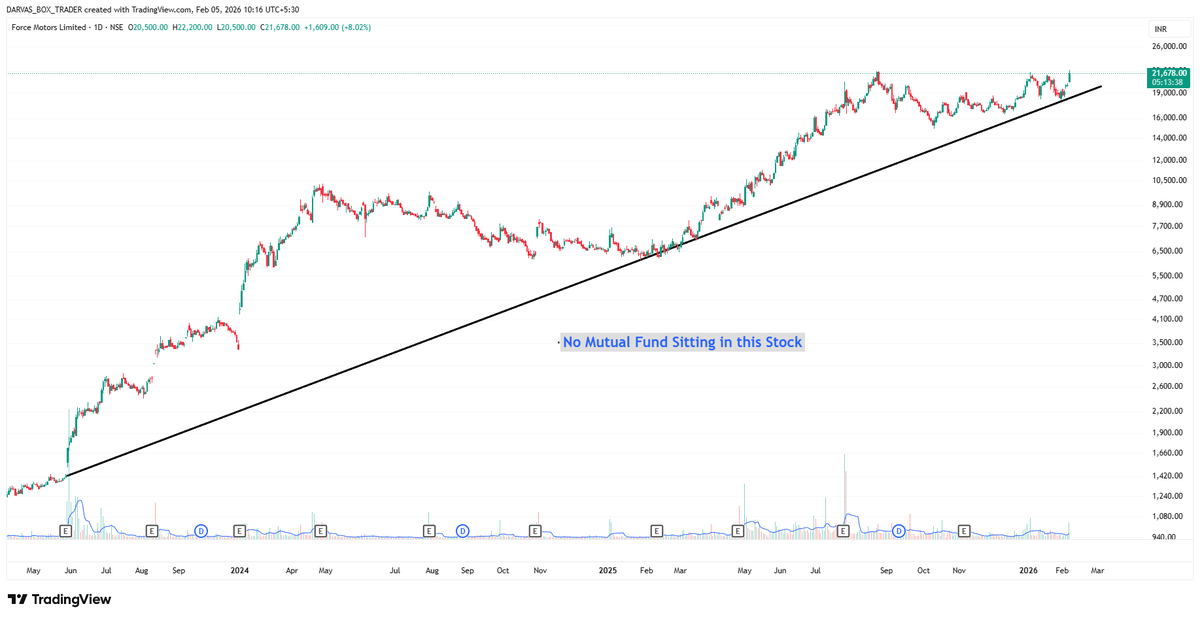This screenshot has height=619, width=1200.
Task: Click the 4,100.00 price axis label
Action: [x=1169, y=319]
